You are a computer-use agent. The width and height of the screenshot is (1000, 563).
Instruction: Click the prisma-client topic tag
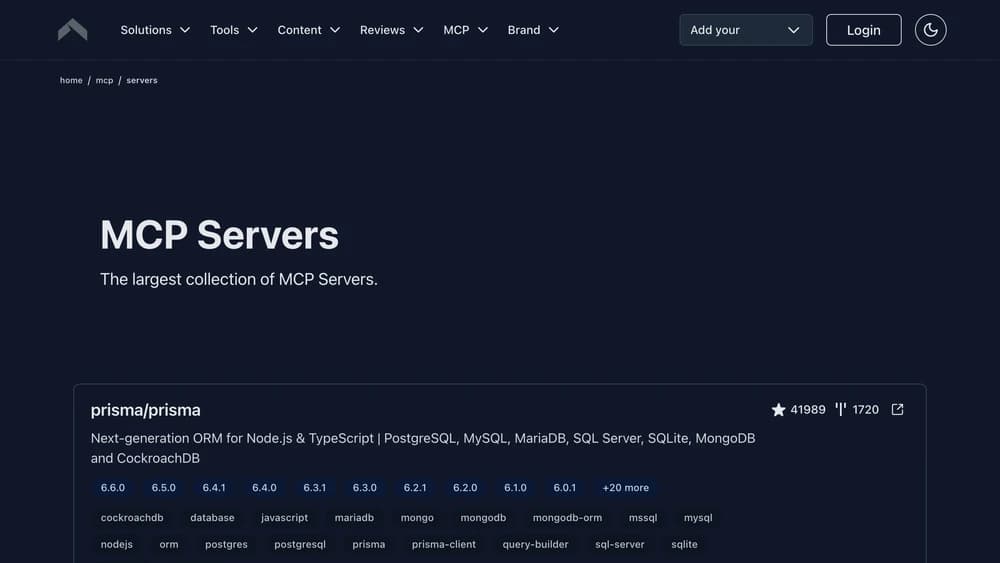[x=444, y=545]
